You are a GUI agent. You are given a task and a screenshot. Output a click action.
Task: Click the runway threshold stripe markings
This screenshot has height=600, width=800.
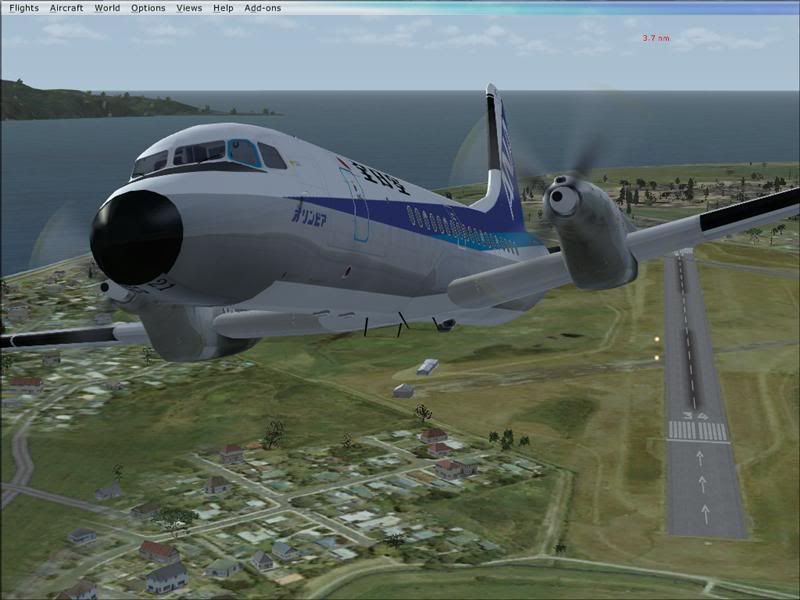point(697,431)
